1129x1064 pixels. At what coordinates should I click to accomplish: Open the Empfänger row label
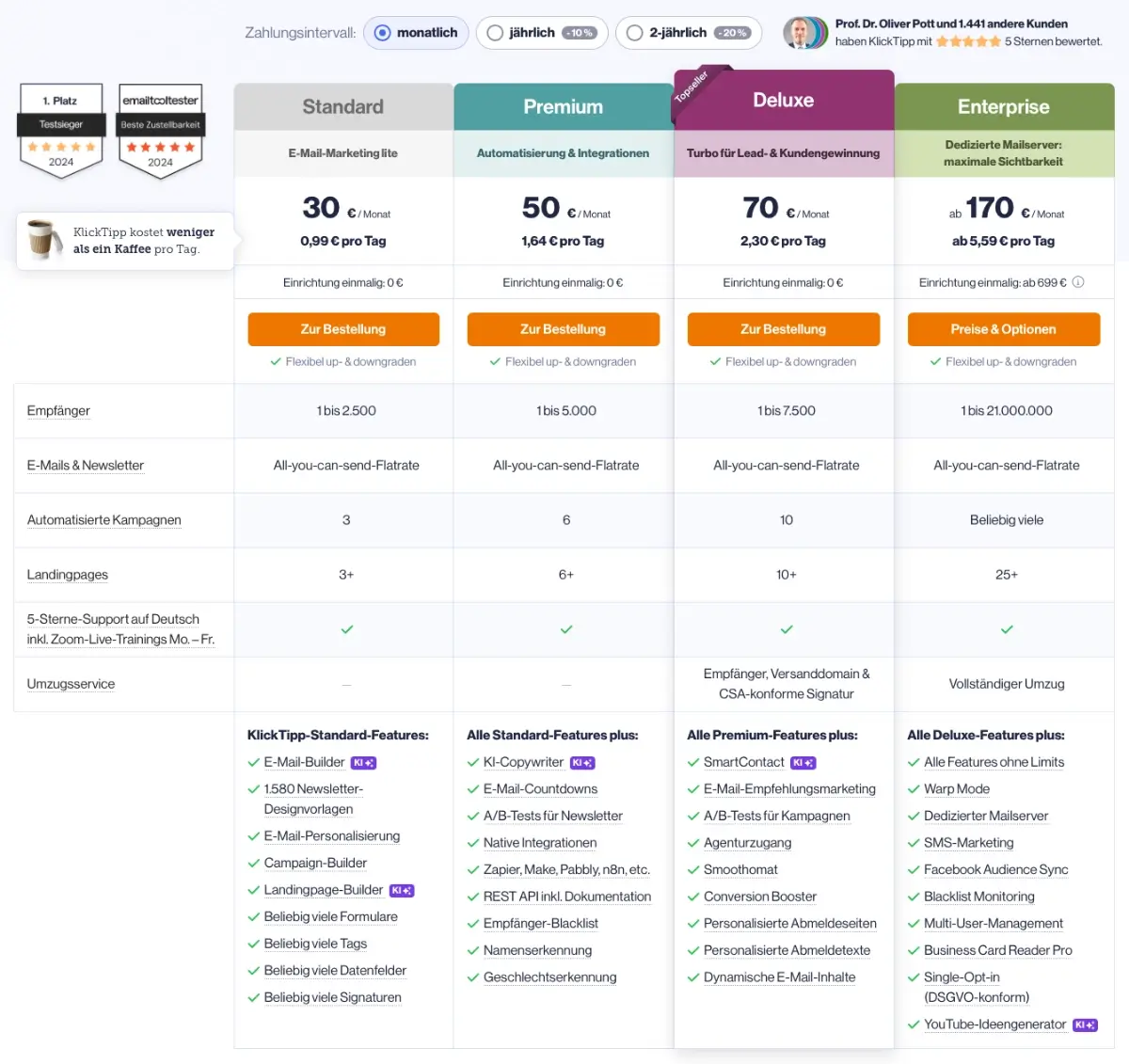coord(58,411)
